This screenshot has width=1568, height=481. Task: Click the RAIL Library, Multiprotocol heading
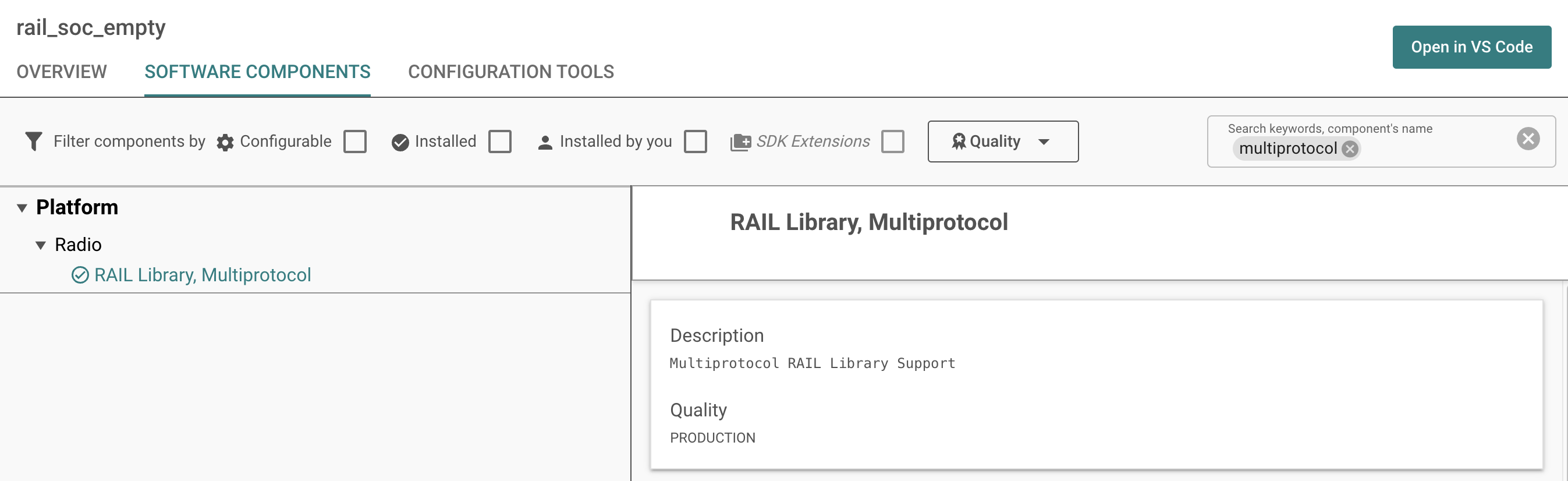coord(868,222)
